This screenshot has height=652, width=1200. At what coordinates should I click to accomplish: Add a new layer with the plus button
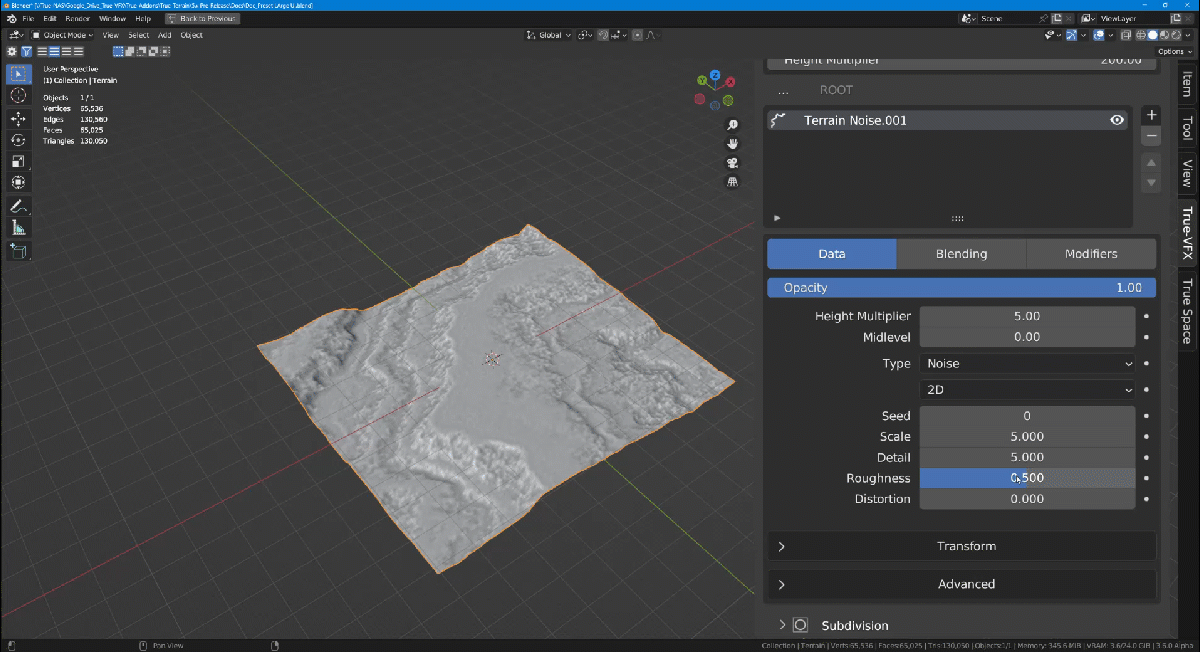[x=1151, y=115]
